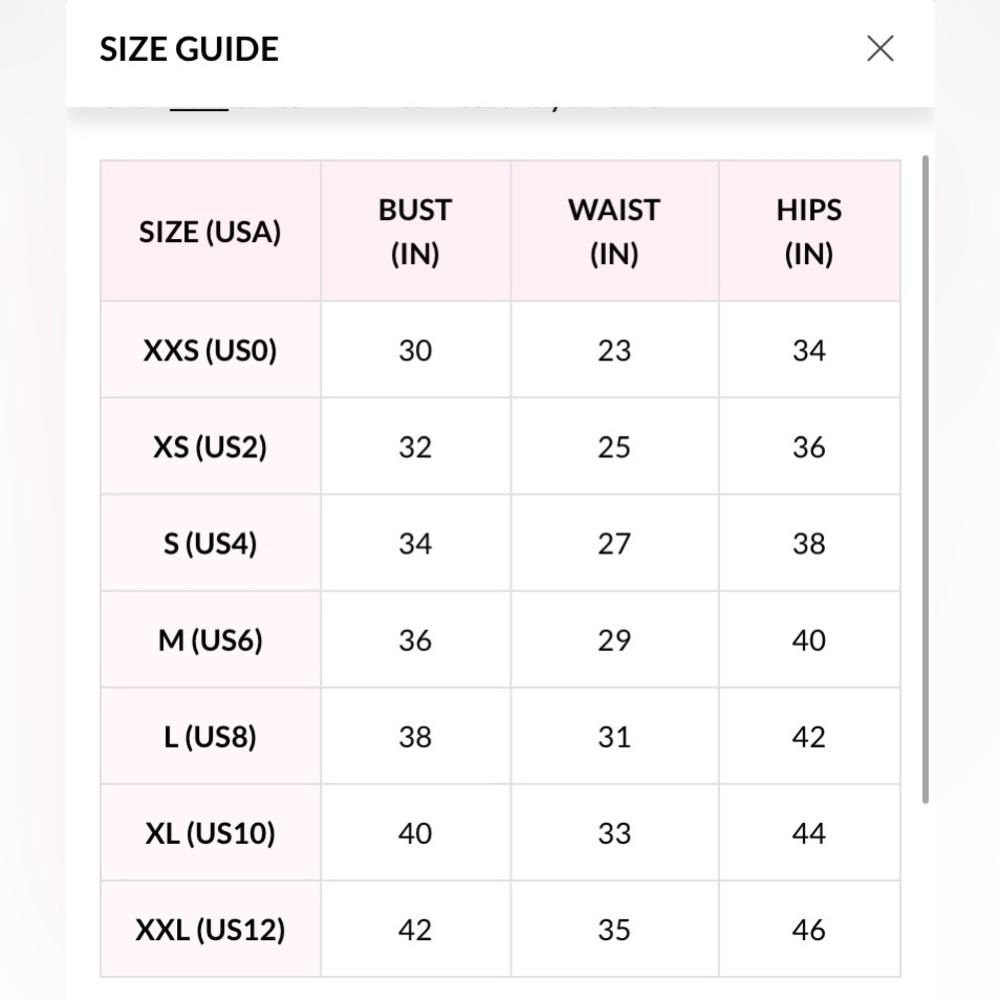
Task: Click waist value 23 for XXS
Action: coord(614,350)
